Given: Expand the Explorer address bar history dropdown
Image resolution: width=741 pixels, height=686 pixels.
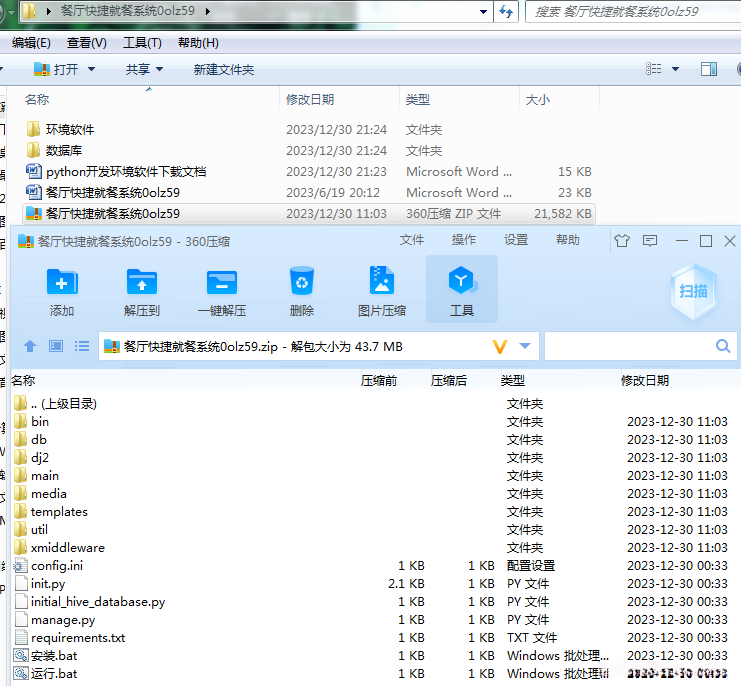Looking at the screenshot, I should pyautogui.click(x=483, y=11).
